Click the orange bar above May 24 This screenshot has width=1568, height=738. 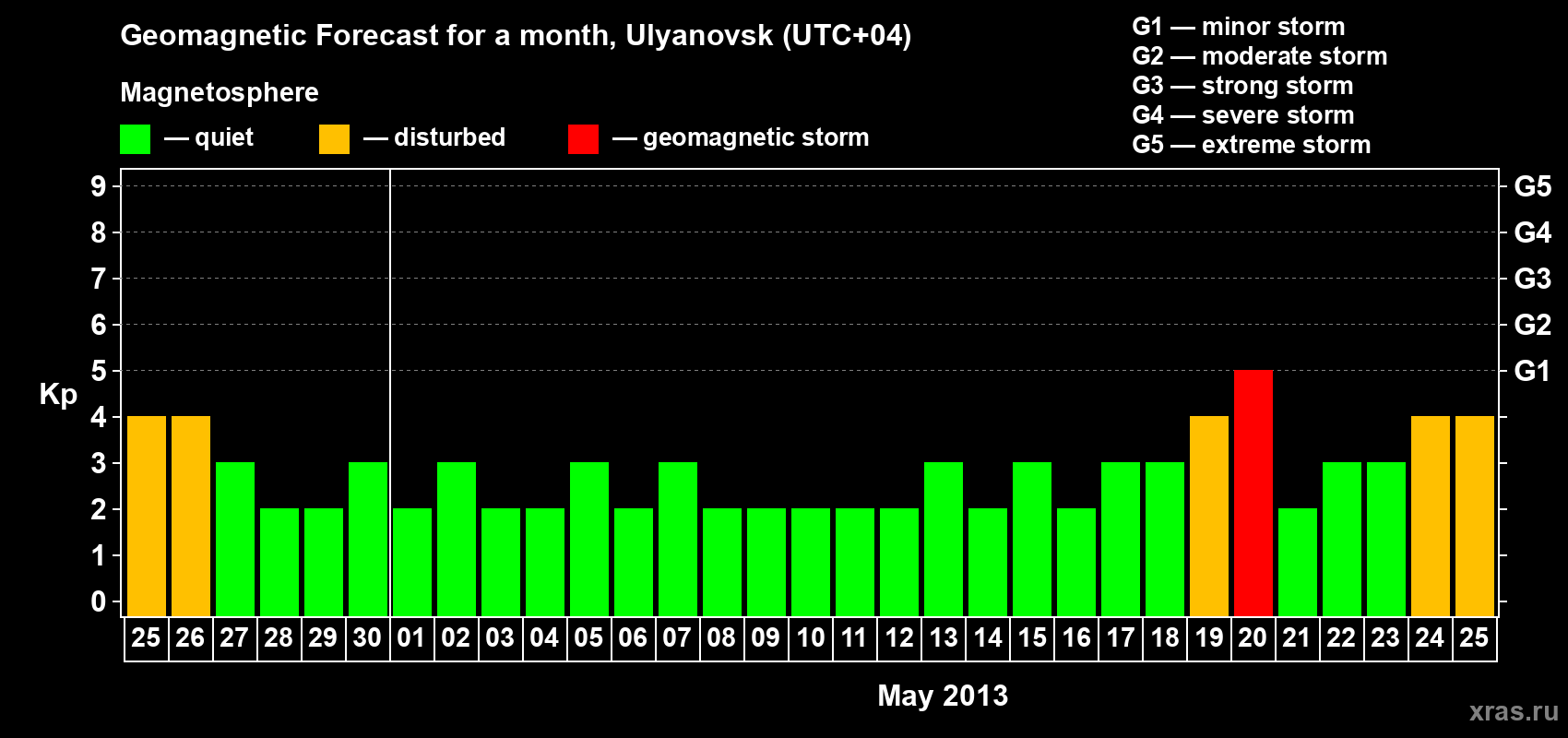(1430, 516)
